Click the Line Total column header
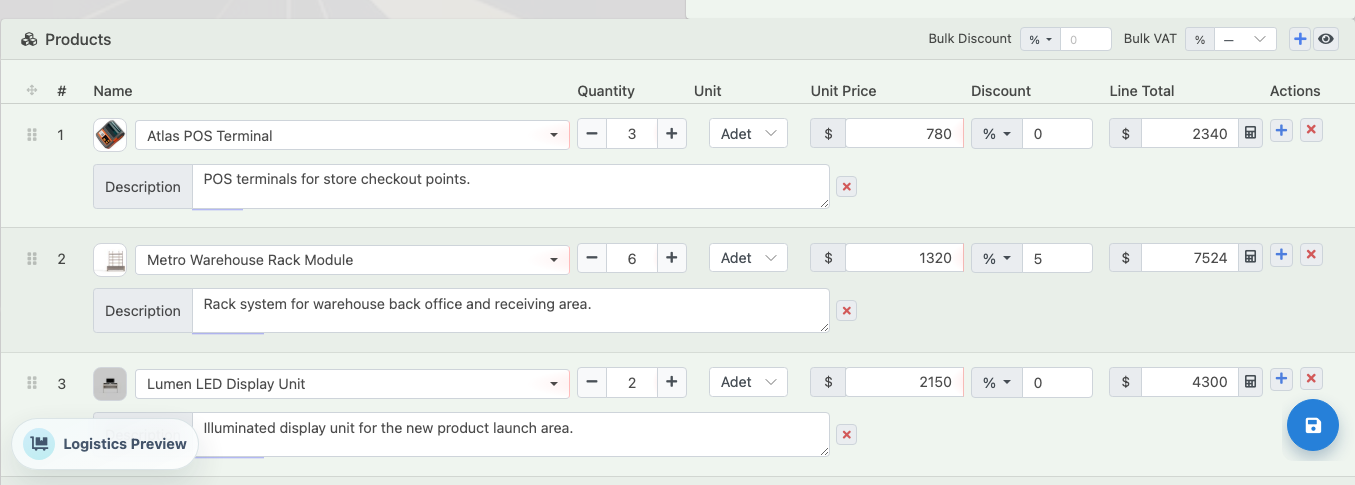1355x485 pixels. coord(1142,91)
